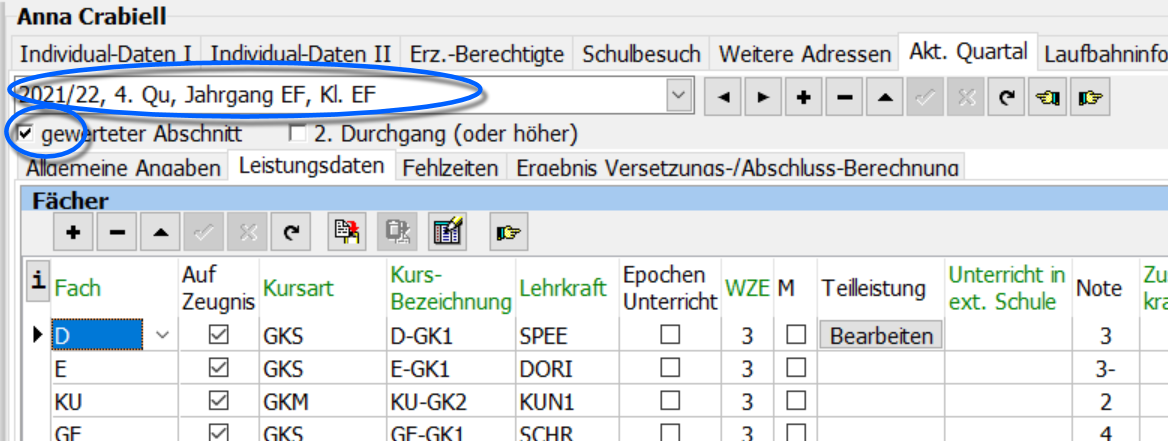Select subject cell KU
The width and height of the screenshot is (1168, 441).
pyautogui.click(x=114, y=402)
